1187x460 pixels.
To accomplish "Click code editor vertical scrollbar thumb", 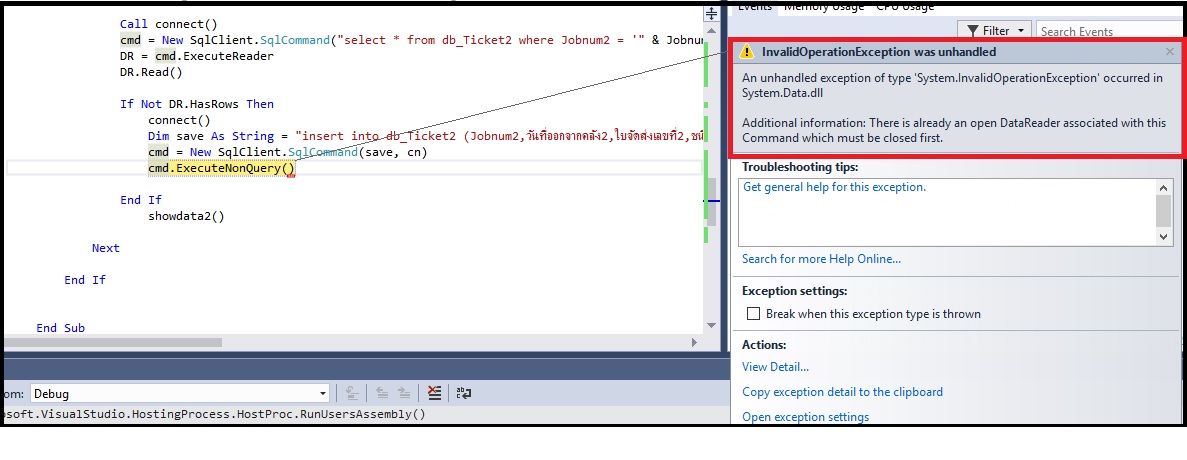I will (x=711, y=200).
